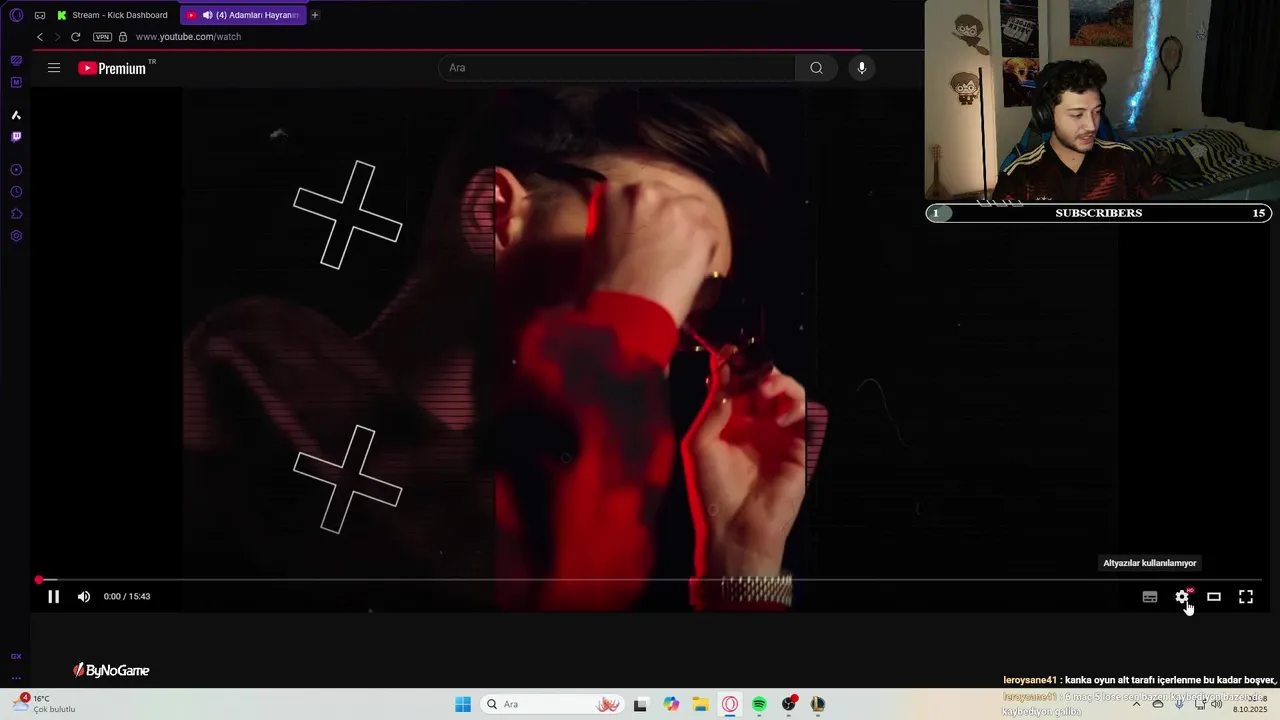Start voice search with microphone button
The image size is (1280, 720).
point(862,68)
